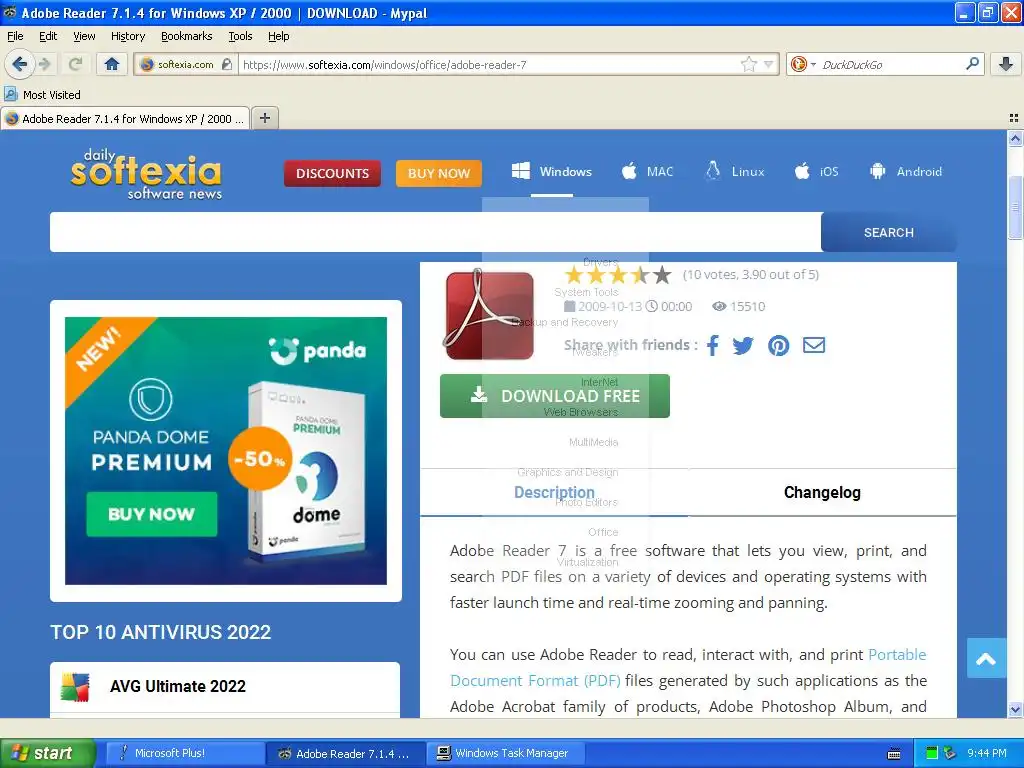Switch to the Changelog tab

(822, 492)
